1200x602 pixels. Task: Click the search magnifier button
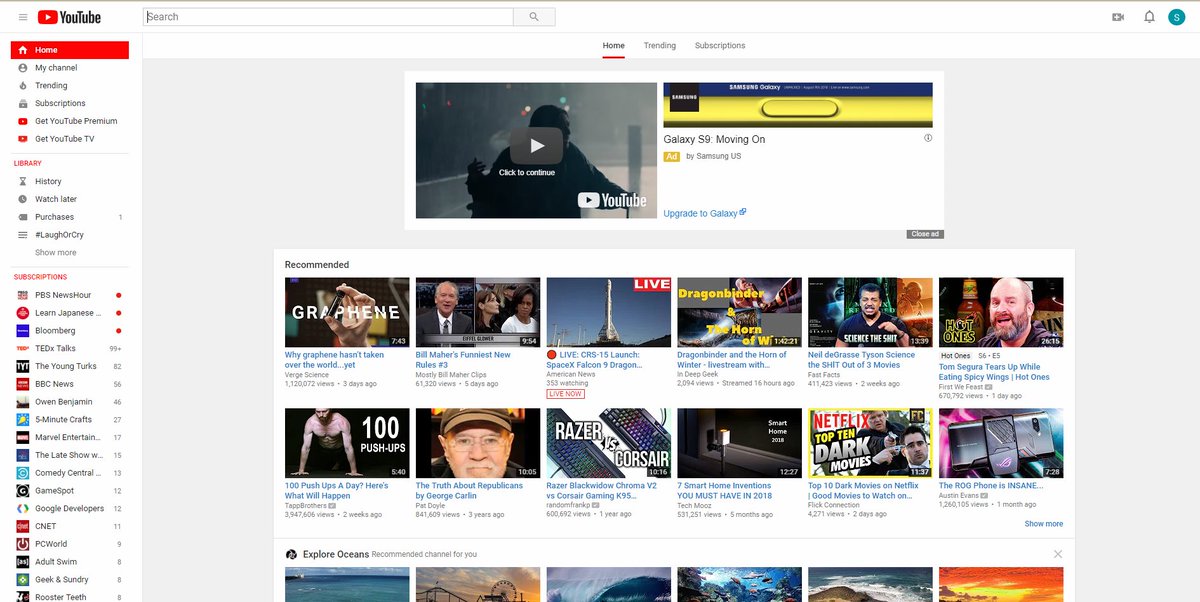534,17
